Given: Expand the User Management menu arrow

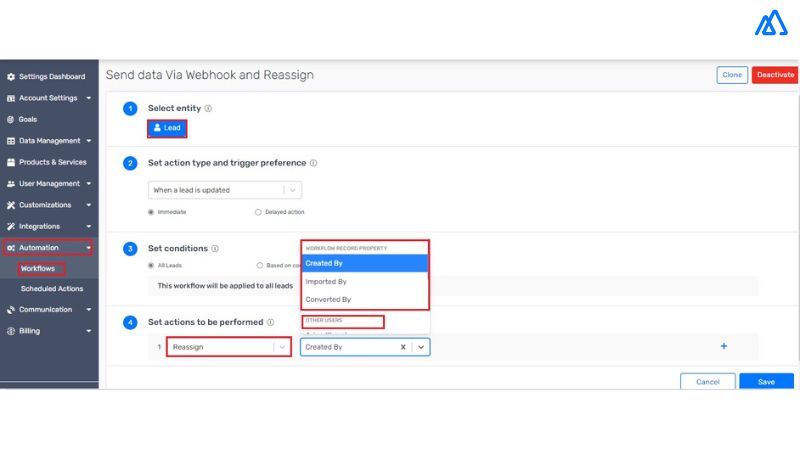Looking at the screenshot, I should pyautogui.click(x=89, y=184).
